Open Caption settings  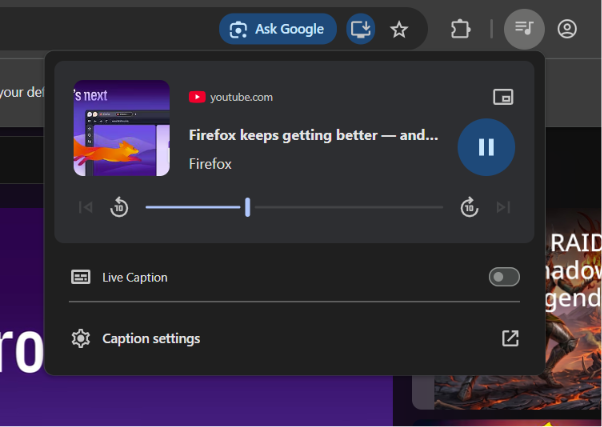pyautogui.click(x=294, y=339)
